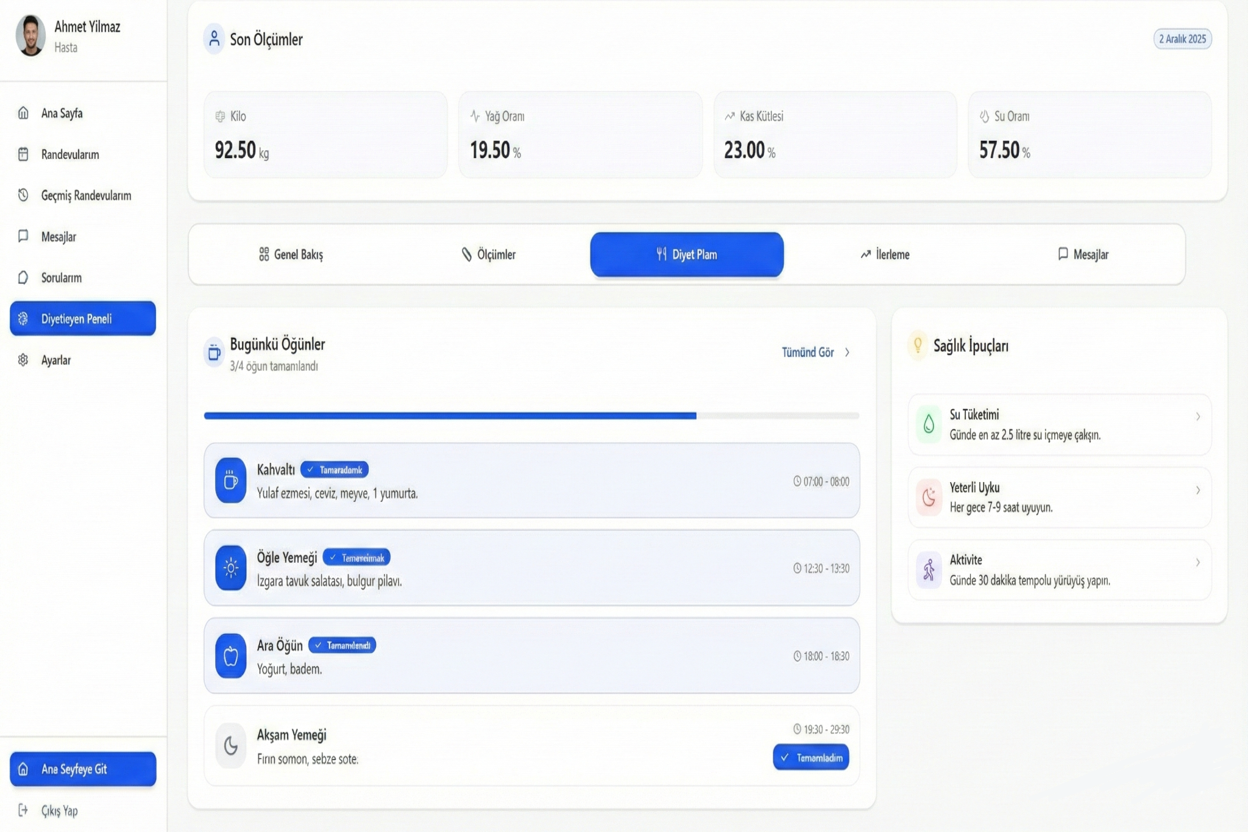Expand the Aktivite tip chevron
1248x832 pixels.
coord(1198,563)
